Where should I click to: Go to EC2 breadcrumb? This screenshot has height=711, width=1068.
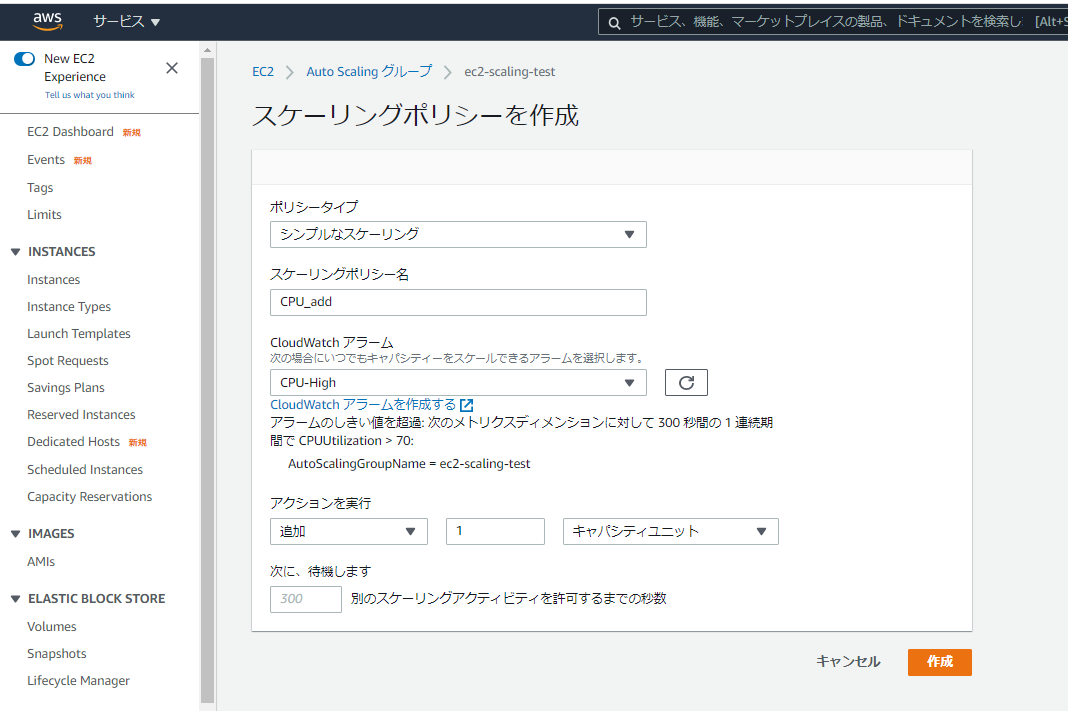tap(263, 72)
